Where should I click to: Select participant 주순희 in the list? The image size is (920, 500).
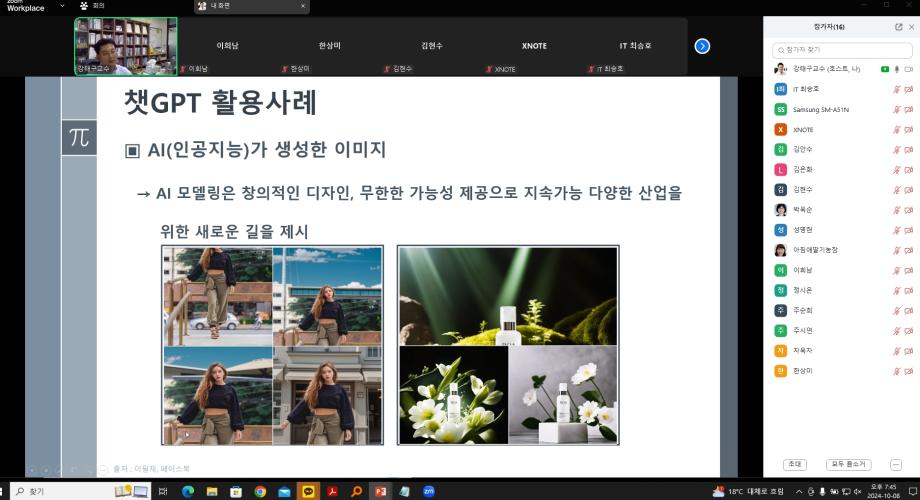(843, 310)
